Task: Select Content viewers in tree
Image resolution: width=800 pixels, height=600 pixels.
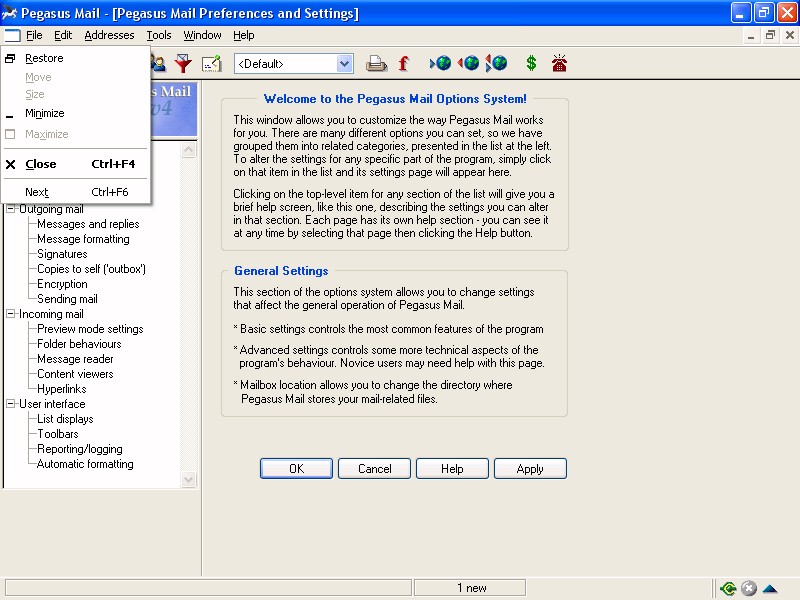Action: (75, 374)
